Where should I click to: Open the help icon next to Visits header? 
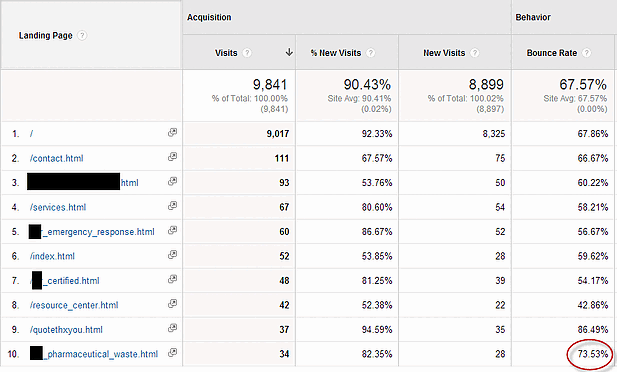coord(247,53)
